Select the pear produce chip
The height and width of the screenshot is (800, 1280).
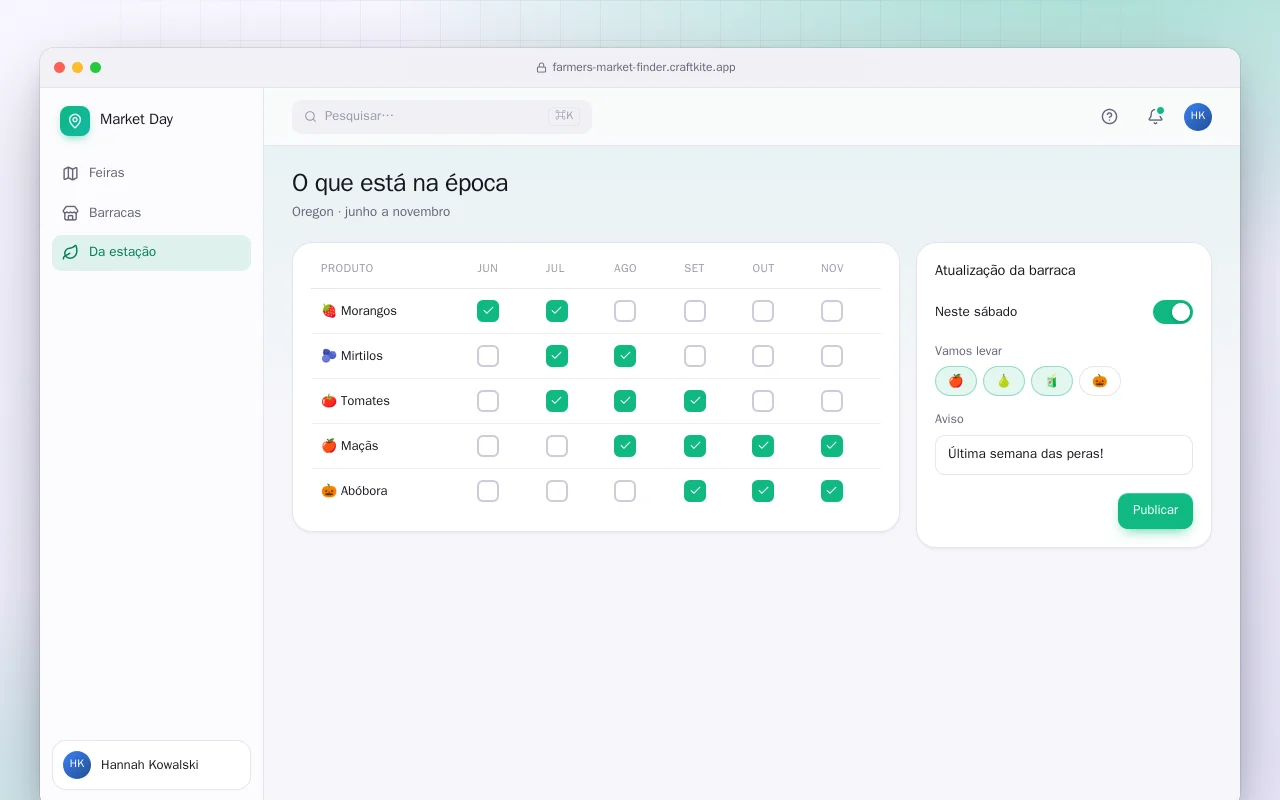pos(1004,381)
